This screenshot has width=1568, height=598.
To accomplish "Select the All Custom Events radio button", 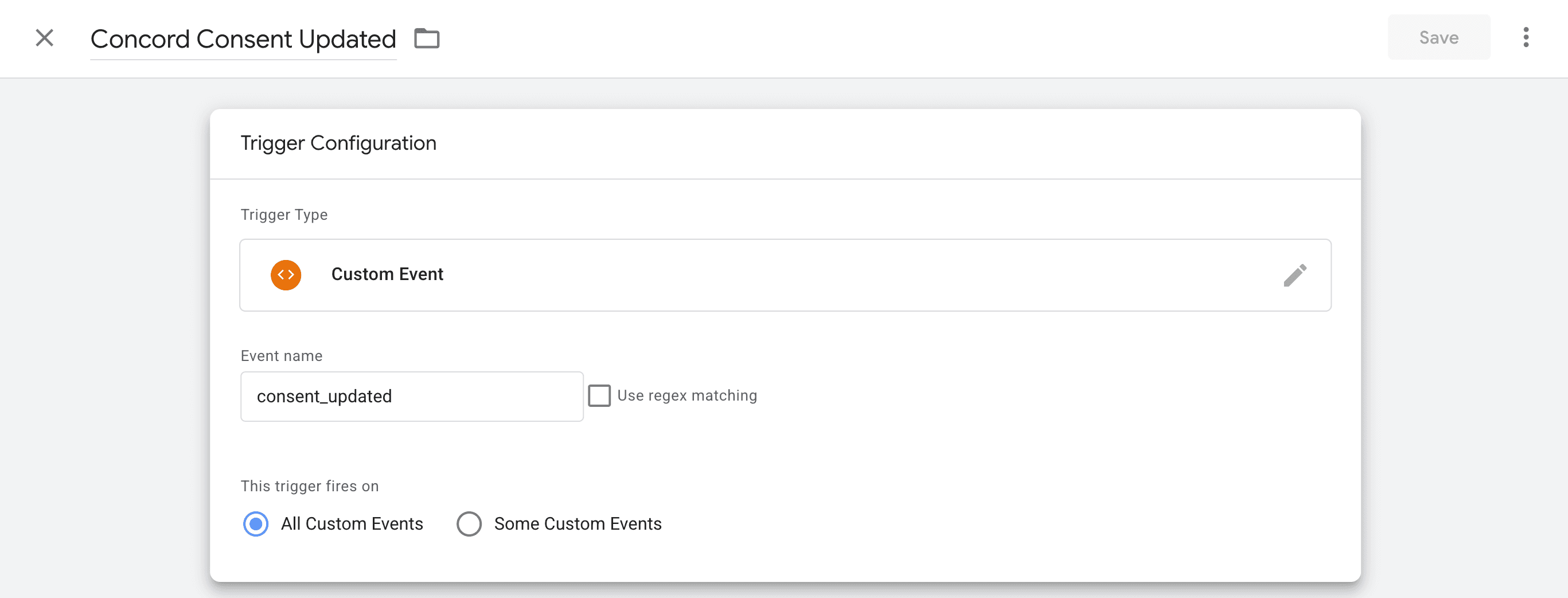I will point(256,524).
